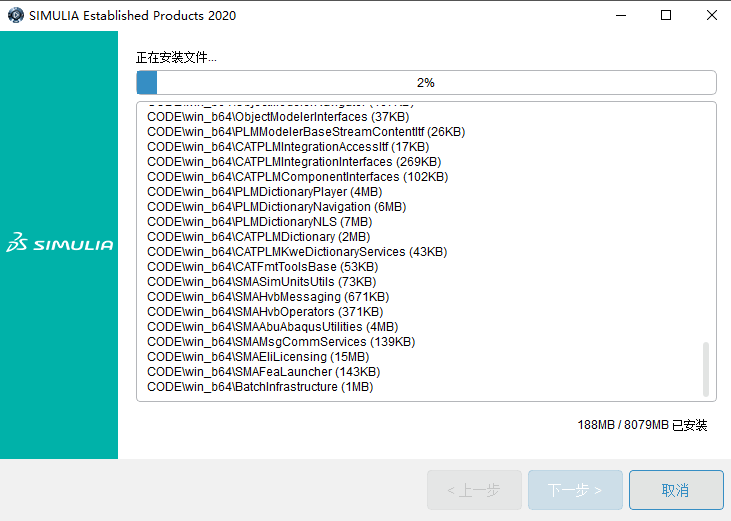The height and width of the screenshot is (521, 731).
Task: Maximize the SIMULIA installer window
Action: pos(666,15)
